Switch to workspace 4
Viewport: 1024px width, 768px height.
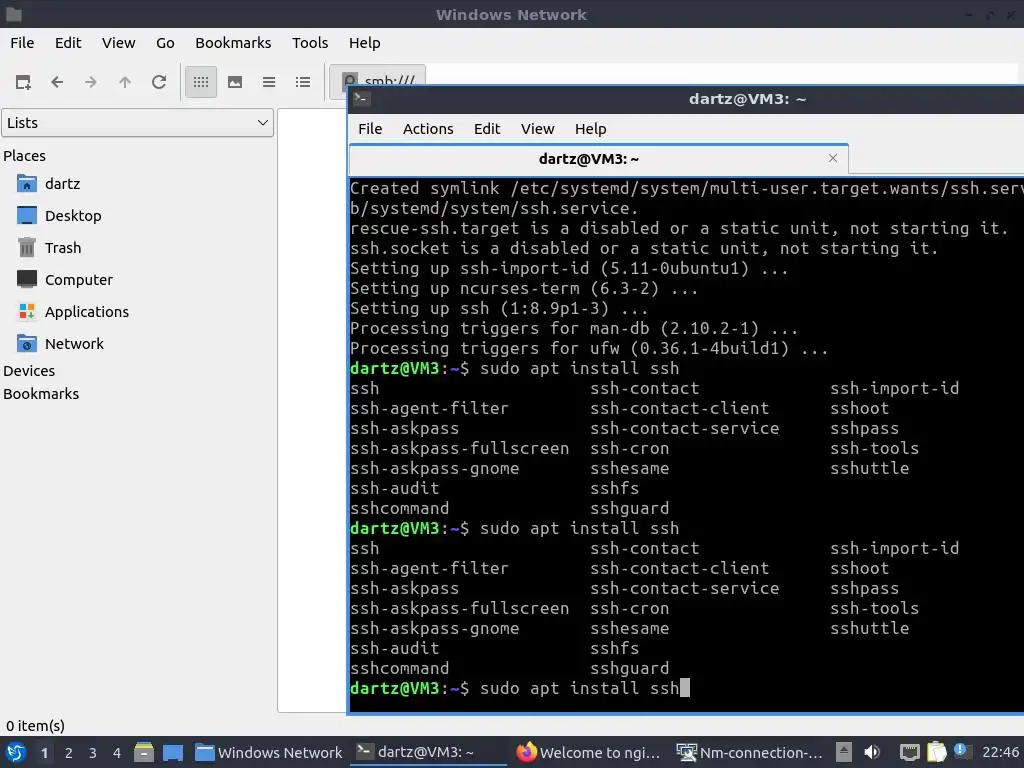[117, 753]
